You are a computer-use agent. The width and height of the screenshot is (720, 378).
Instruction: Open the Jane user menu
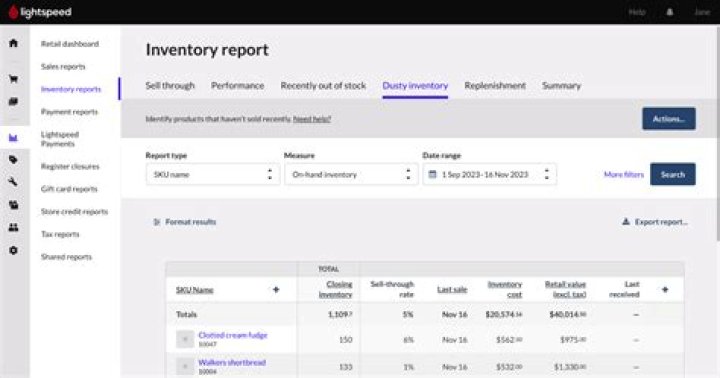click(702, 12)
